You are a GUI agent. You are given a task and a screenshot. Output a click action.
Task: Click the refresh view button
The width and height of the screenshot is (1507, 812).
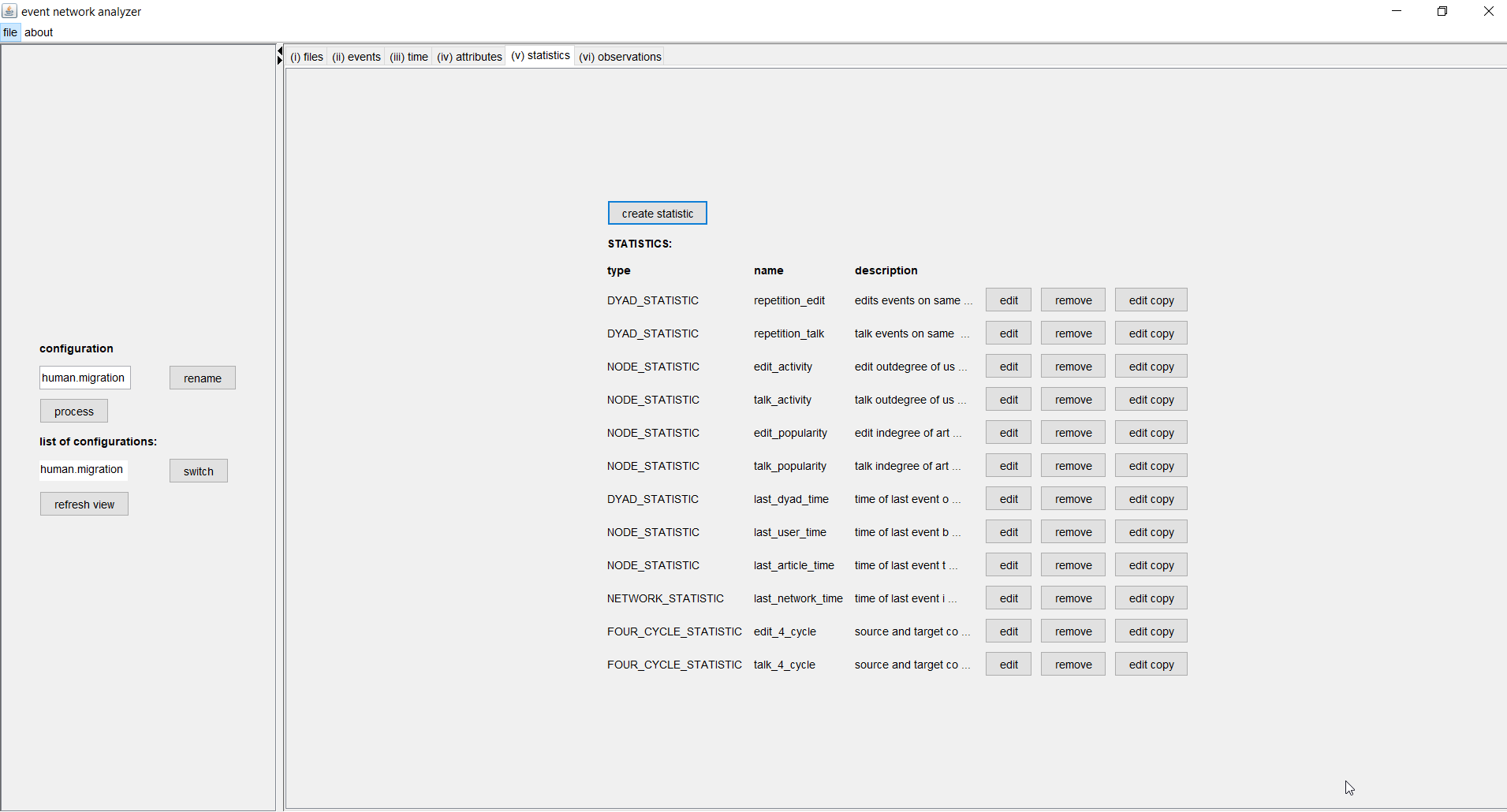(84, 505)
